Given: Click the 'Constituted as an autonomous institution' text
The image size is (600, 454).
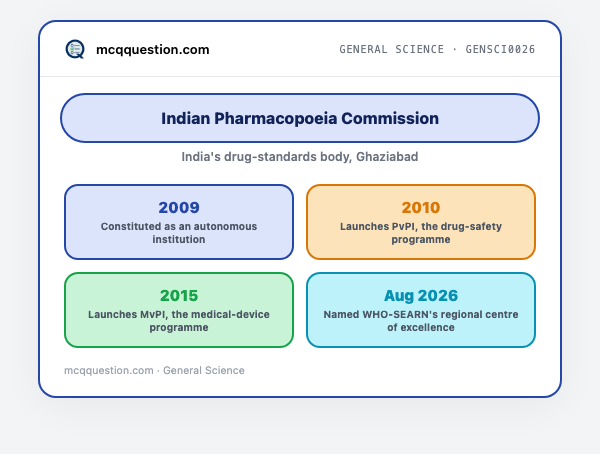Looking at the screenshot, I should click(x=179, y=233).
